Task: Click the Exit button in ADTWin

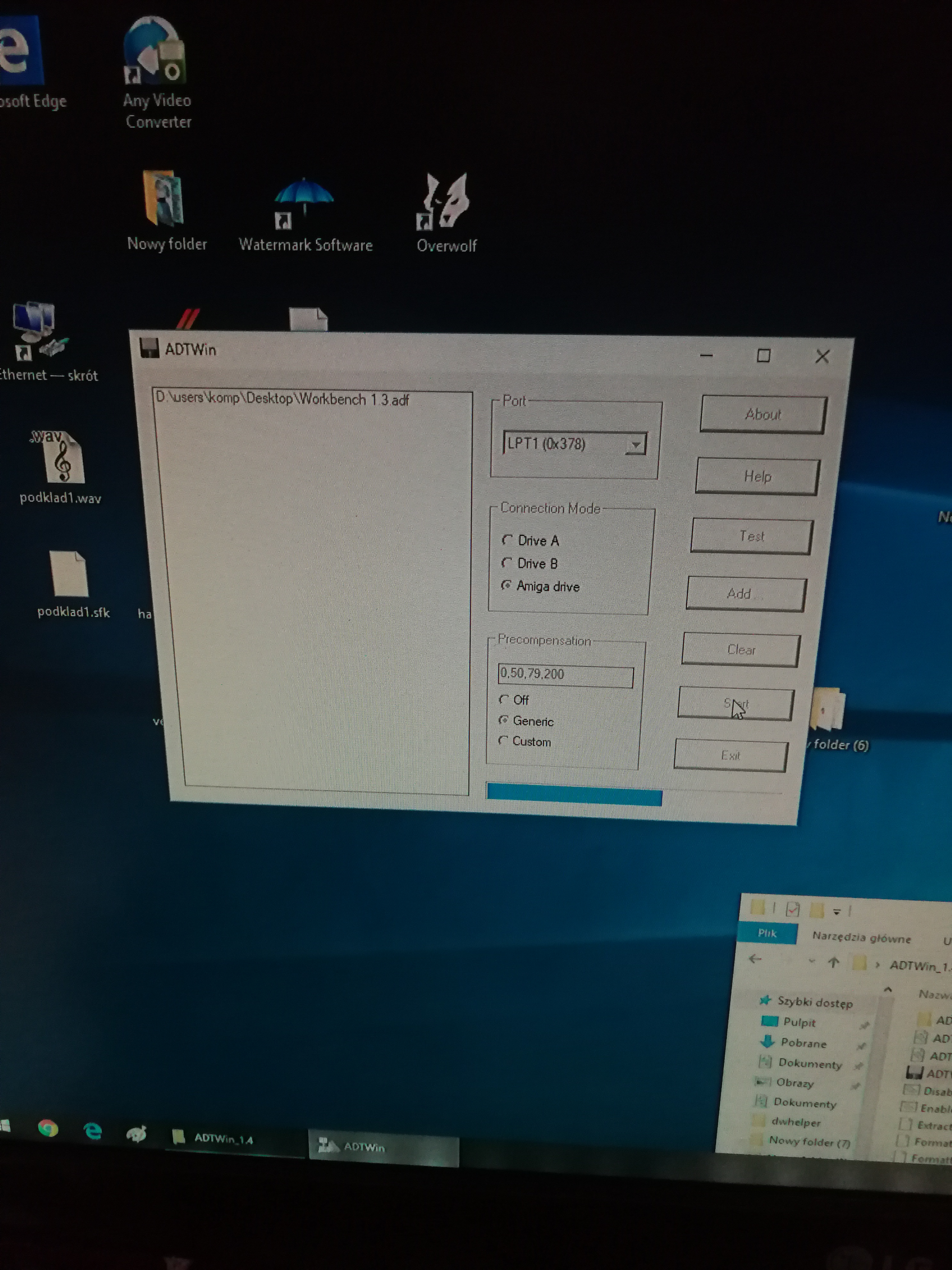Action: coord(731,755)
